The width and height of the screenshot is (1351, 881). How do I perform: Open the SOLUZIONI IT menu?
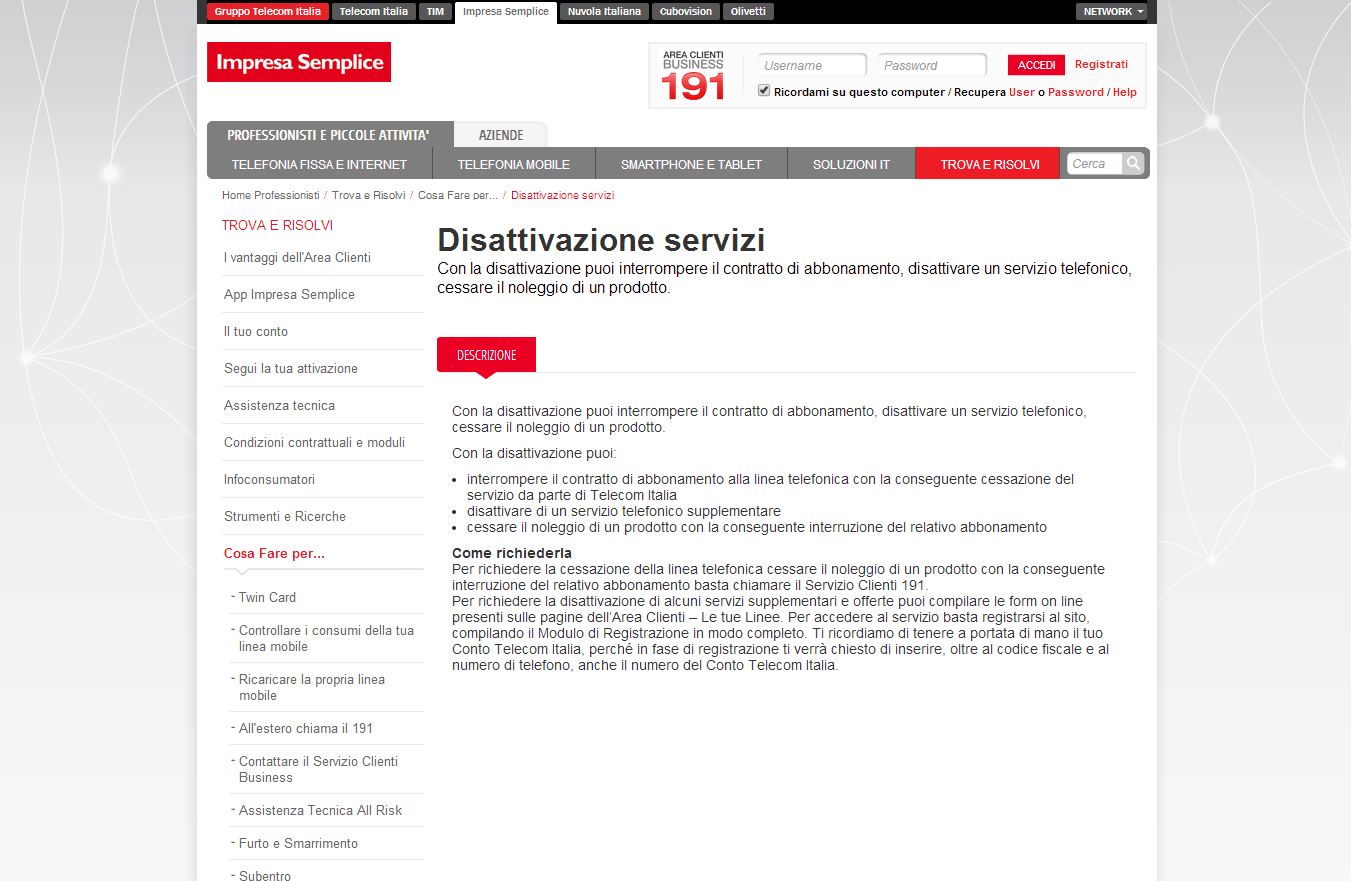click(x=850, y=163)
